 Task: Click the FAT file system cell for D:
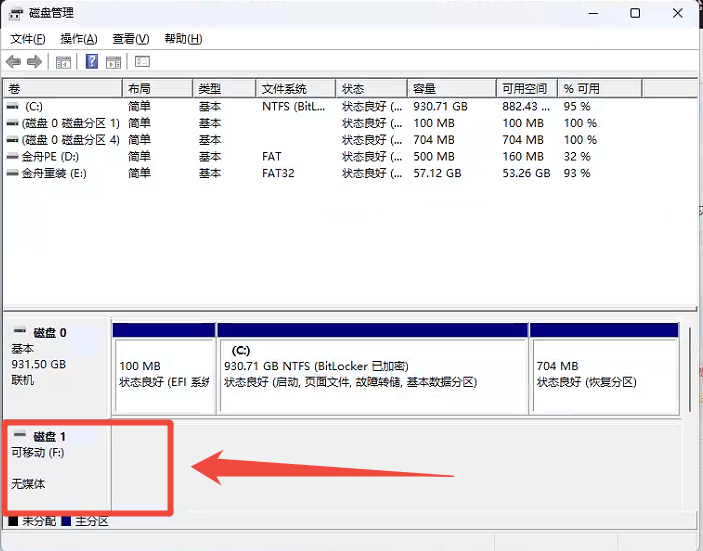coord(272,156)
